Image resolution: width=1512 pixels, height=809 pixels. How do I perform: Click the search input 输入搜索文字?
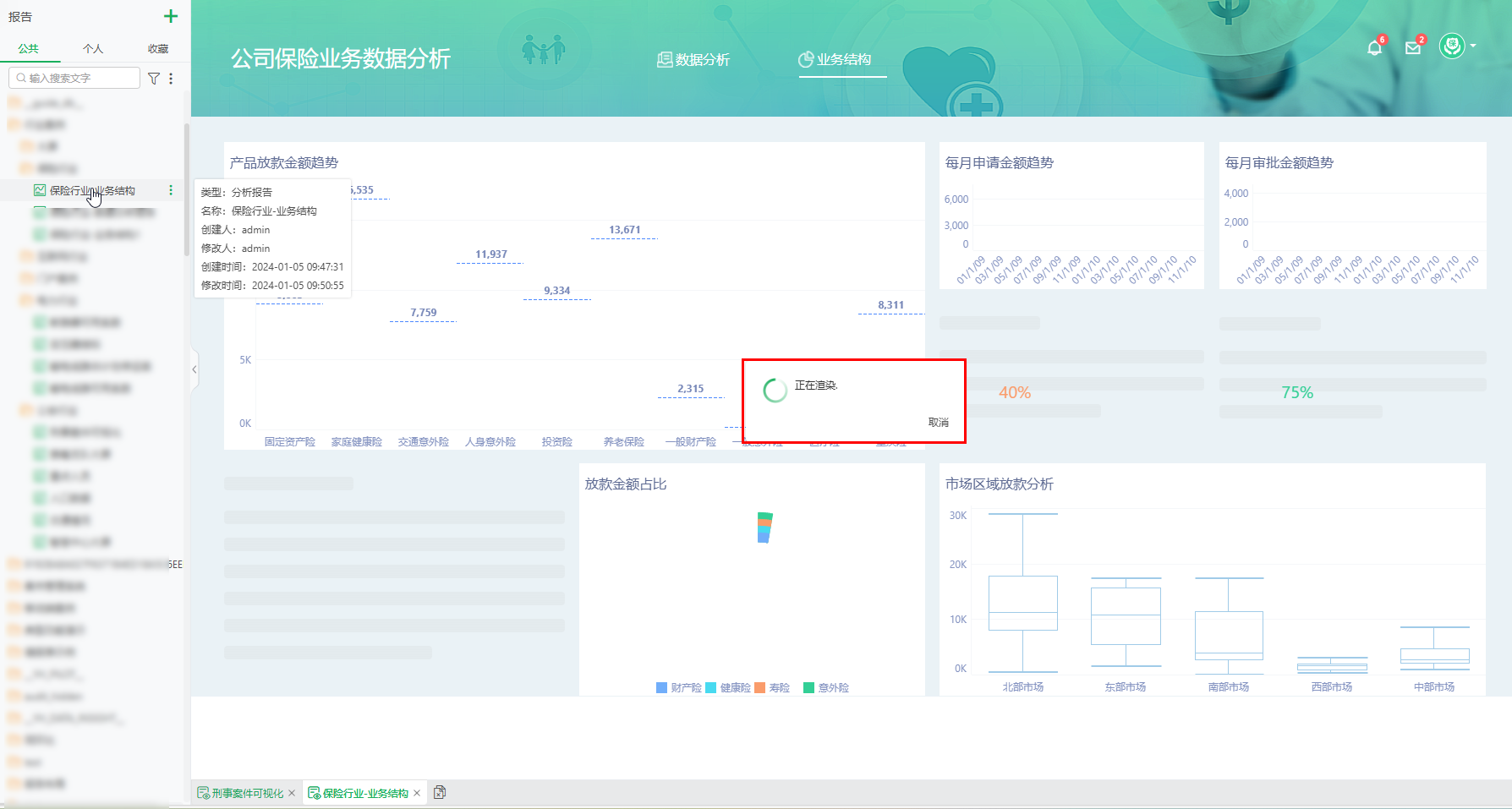[x=74, y=78]
